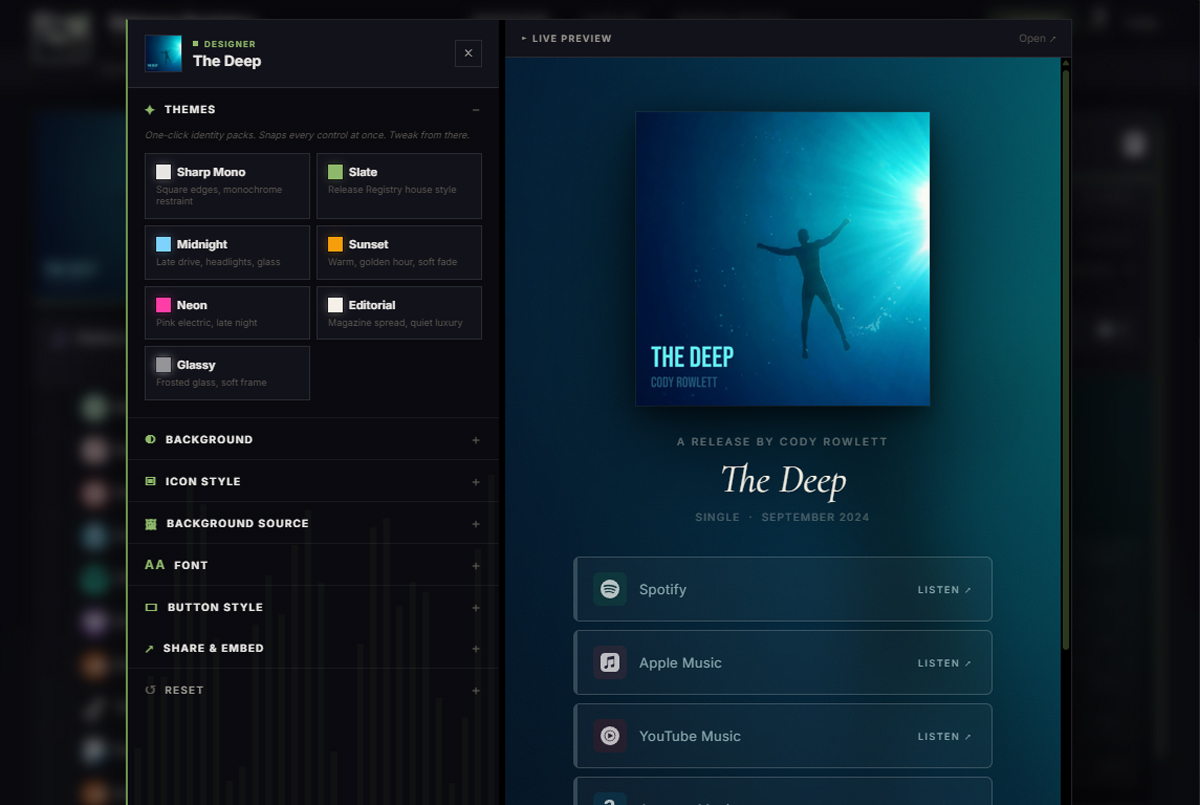Click 'A RELEASE BY CODY ROWLETT' text
The height and width of the screenshot is (805, 1200).
(x=782, y=442)
